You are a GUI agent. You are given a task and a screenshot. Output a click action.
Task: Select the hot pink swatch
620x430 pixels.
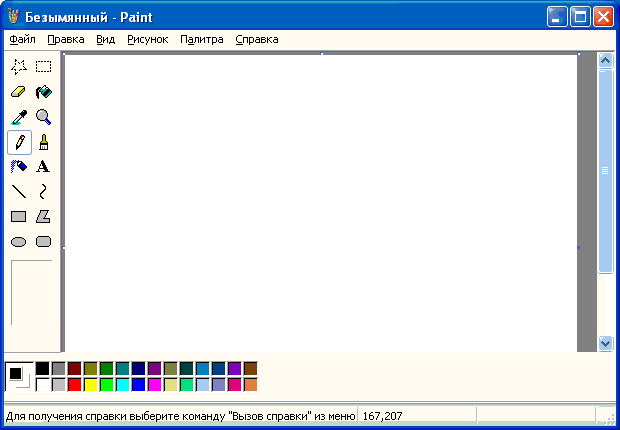235,385
